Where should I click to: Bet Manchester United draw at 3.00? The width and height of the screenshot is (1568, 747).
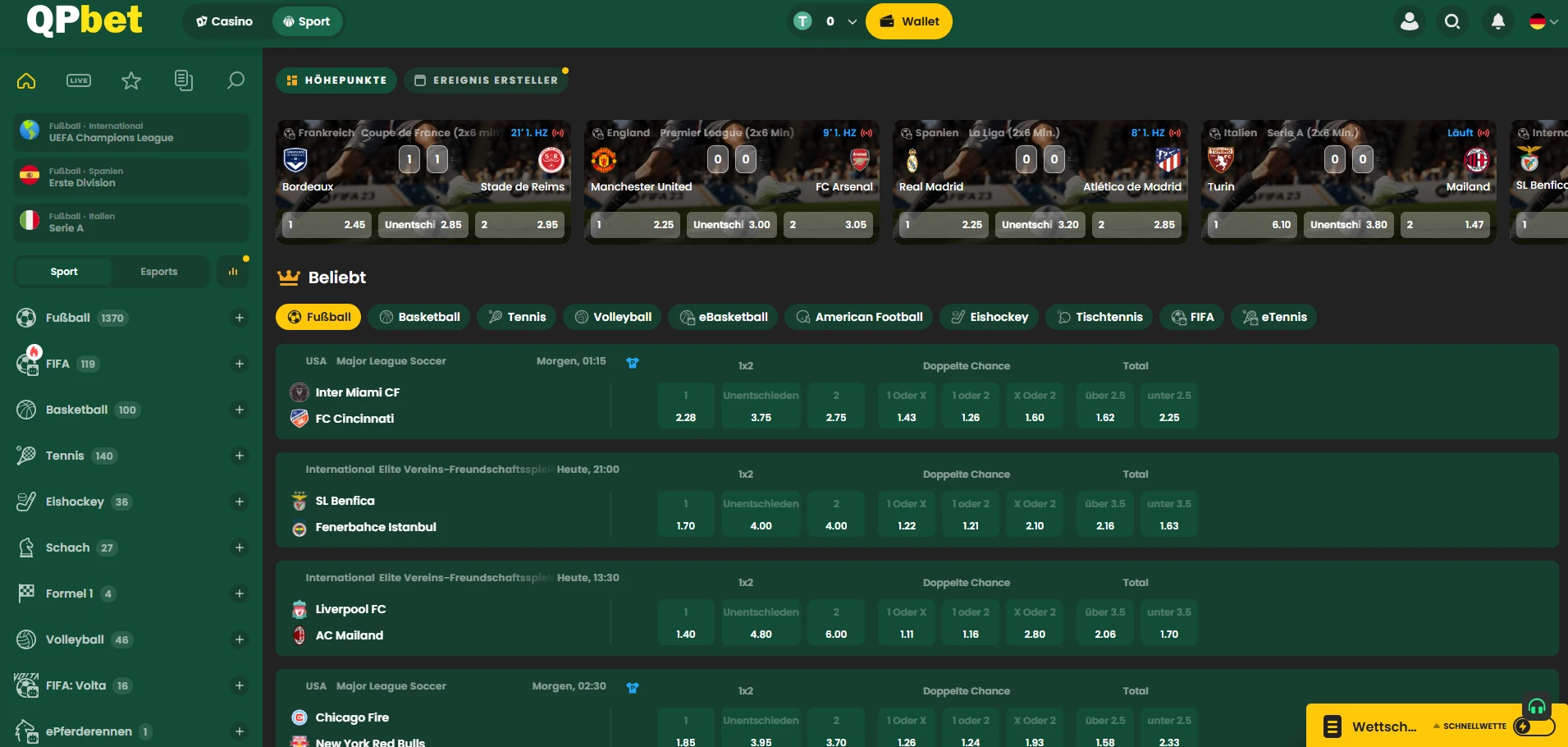click(x=732, y=224)
